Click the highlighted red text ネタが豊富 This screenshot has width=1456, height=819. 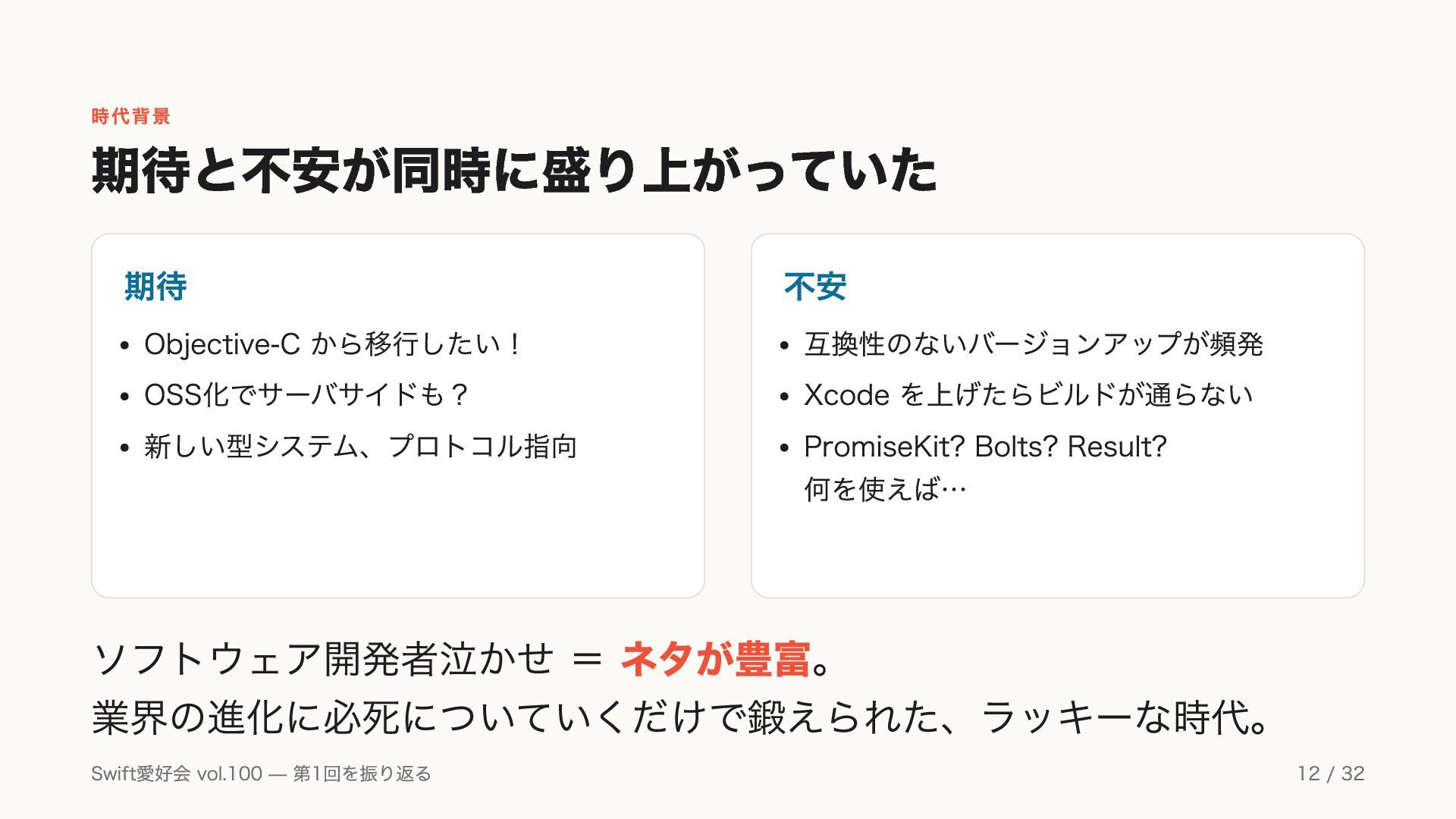(x=715, y=658)
